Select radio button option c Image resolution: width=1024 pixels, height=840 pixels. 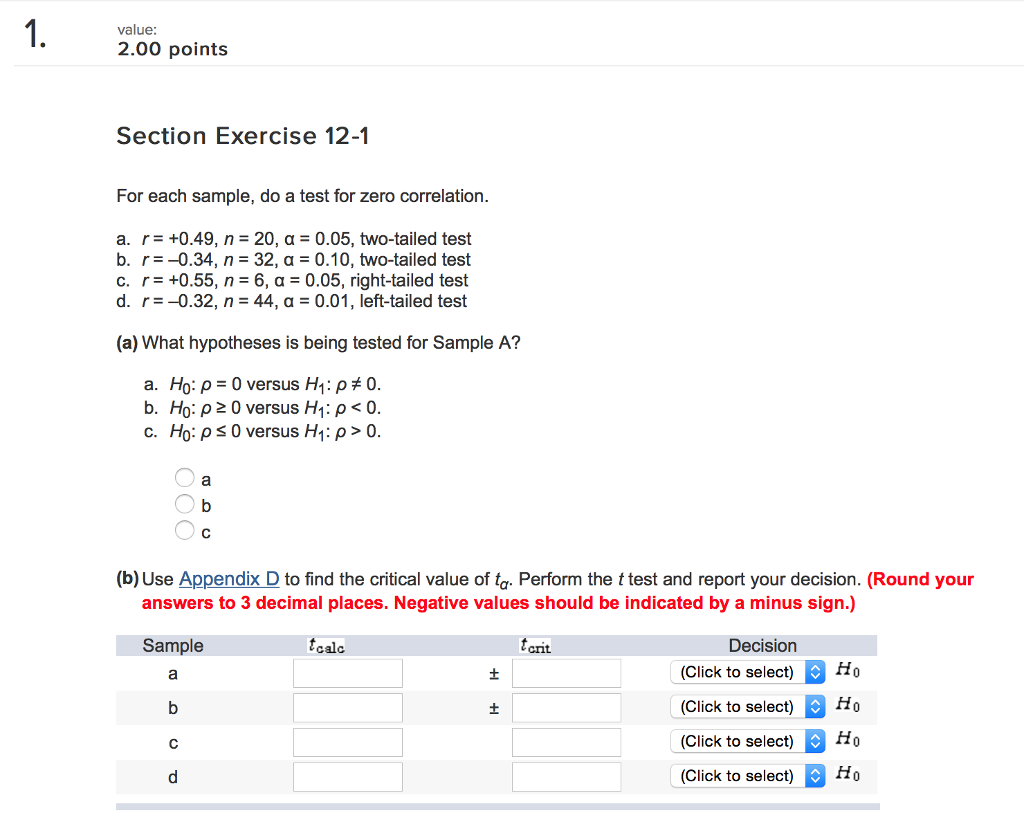click(185, 530)
